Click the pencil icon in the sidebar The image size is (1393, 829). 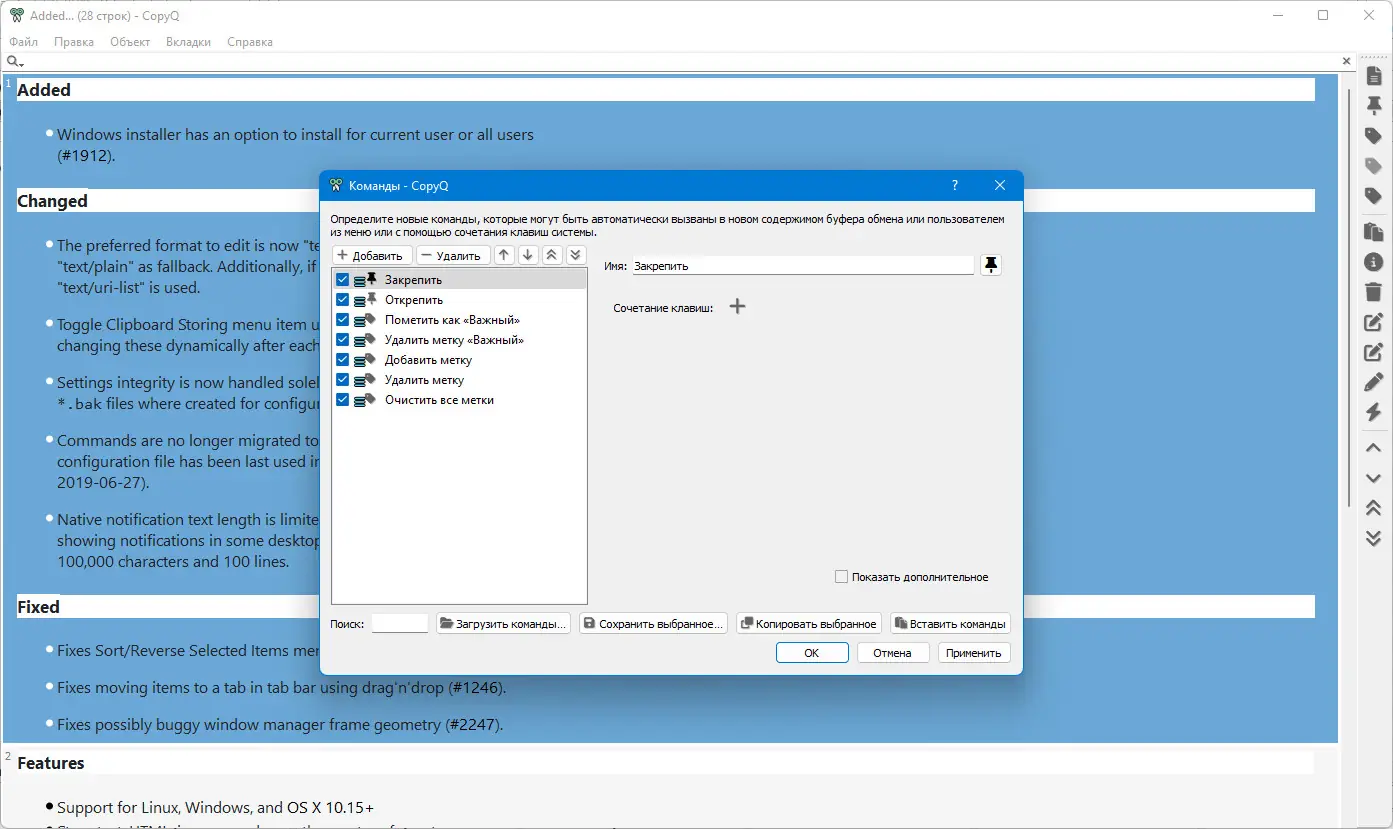(x=1373, y=382)
